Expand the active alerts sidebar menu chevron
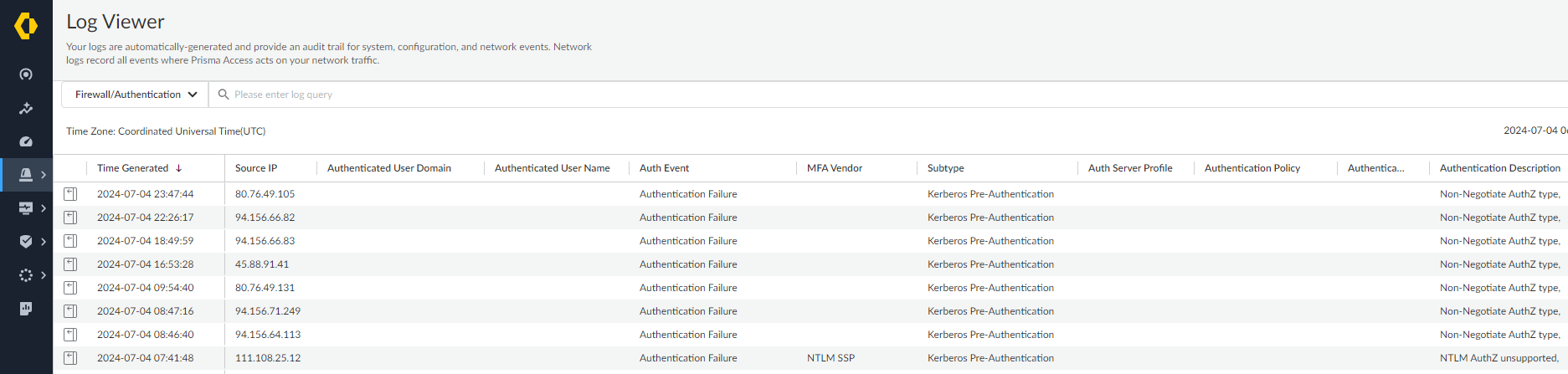This screenshot has width=1568, height=374. click(44, 175)
